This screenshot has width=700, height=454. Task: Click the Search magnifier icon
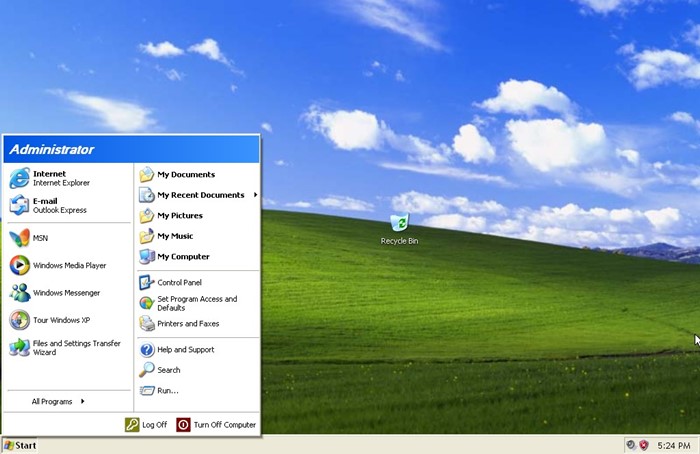(146, 370)
